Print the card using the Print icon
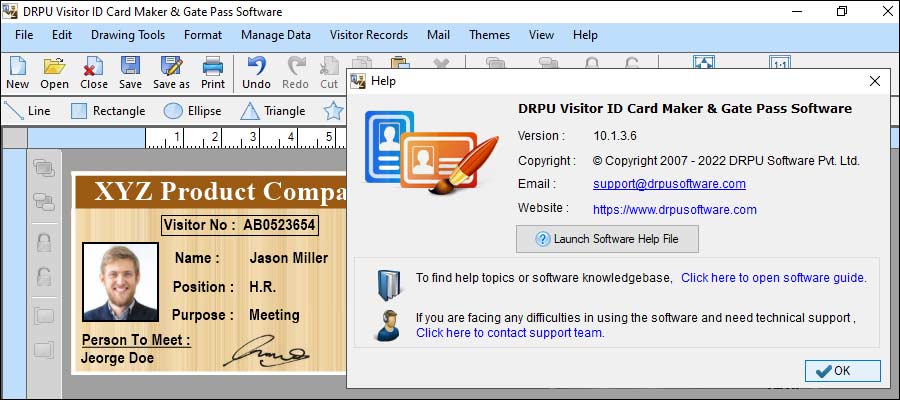The image size is (900, 400). (213, 72)
